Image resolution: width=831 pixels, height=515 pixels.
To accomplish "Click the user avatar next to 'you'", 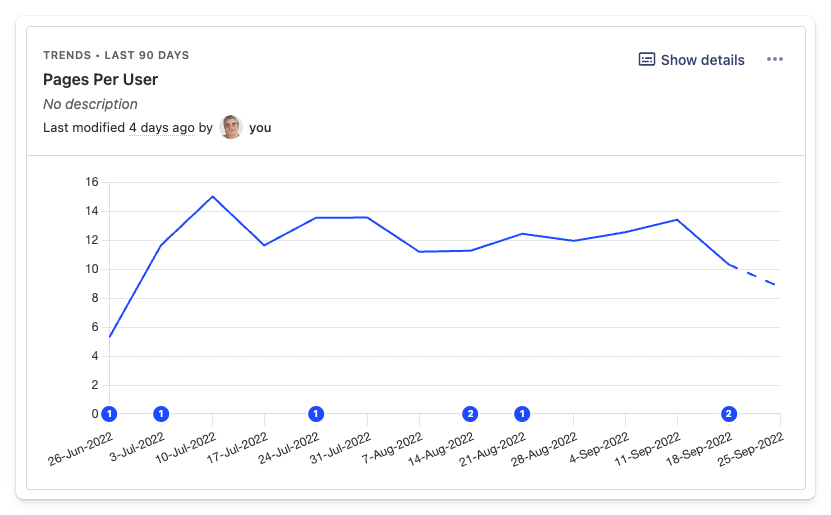I will [x=231, y=127].
